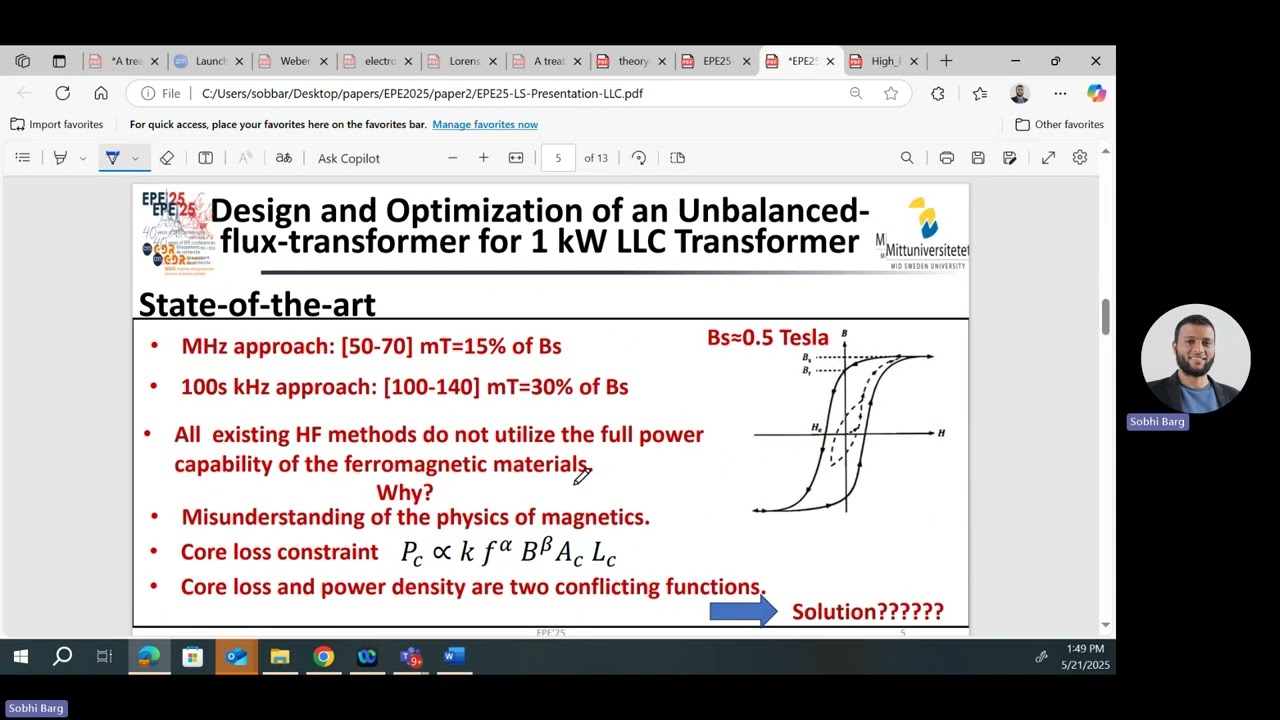Expand the Highlight tool color options
This screenshot has width=1280, height=720.
[x=82, y=158]
